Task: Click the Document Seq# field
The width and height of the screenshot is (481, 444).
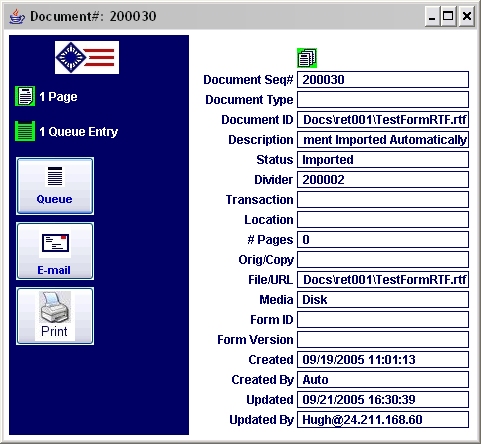Action: coord(383,80)
